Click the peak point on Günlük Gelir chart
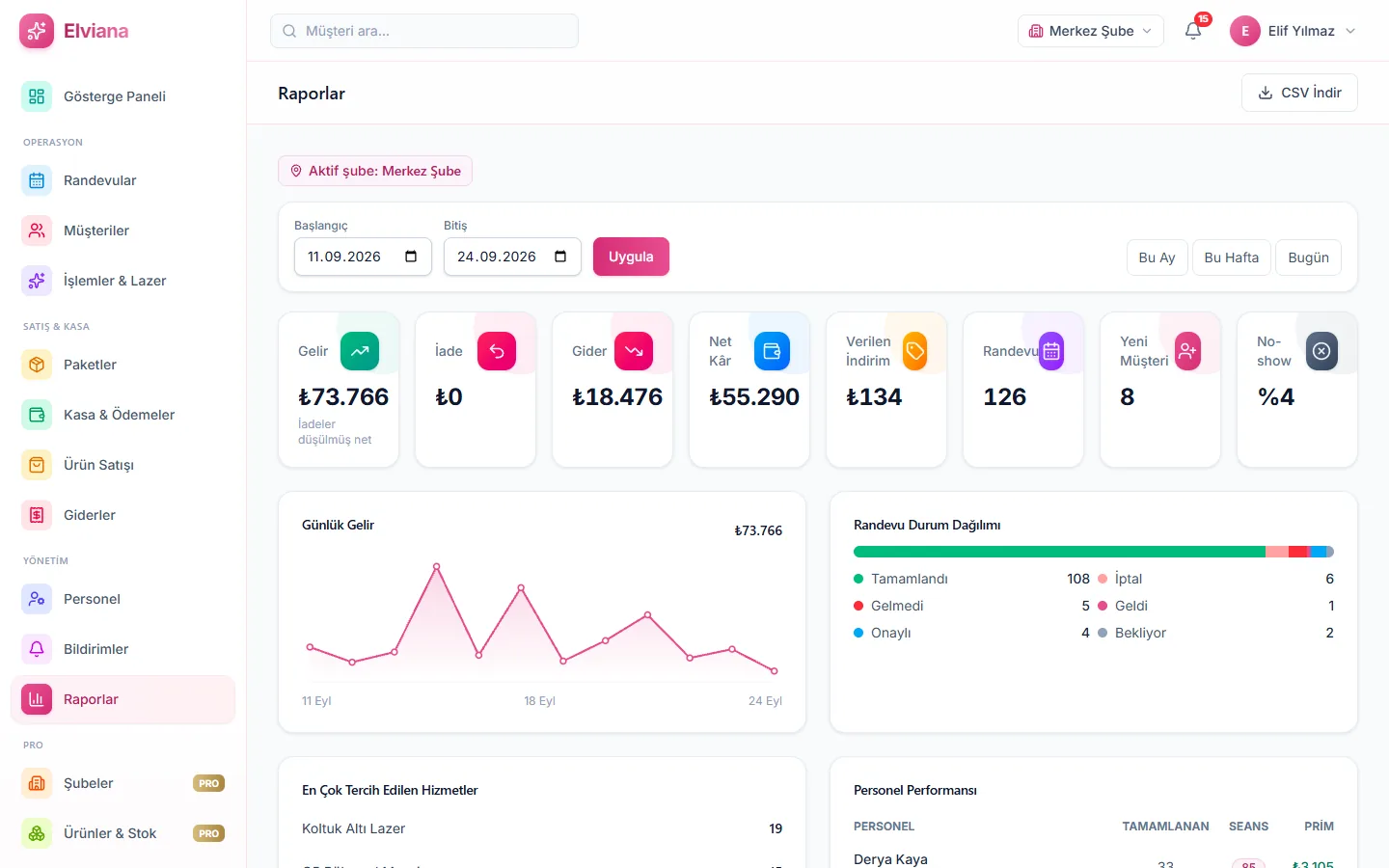Image resolution: width=1389 pixels, height=868 pixels. [436, 566]
